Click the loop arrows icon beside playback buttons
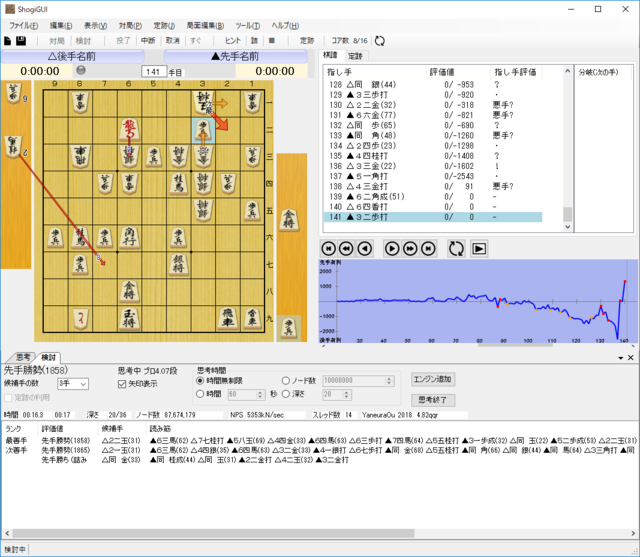This screenshot has height=557, width=640. [x=456, y=249]
